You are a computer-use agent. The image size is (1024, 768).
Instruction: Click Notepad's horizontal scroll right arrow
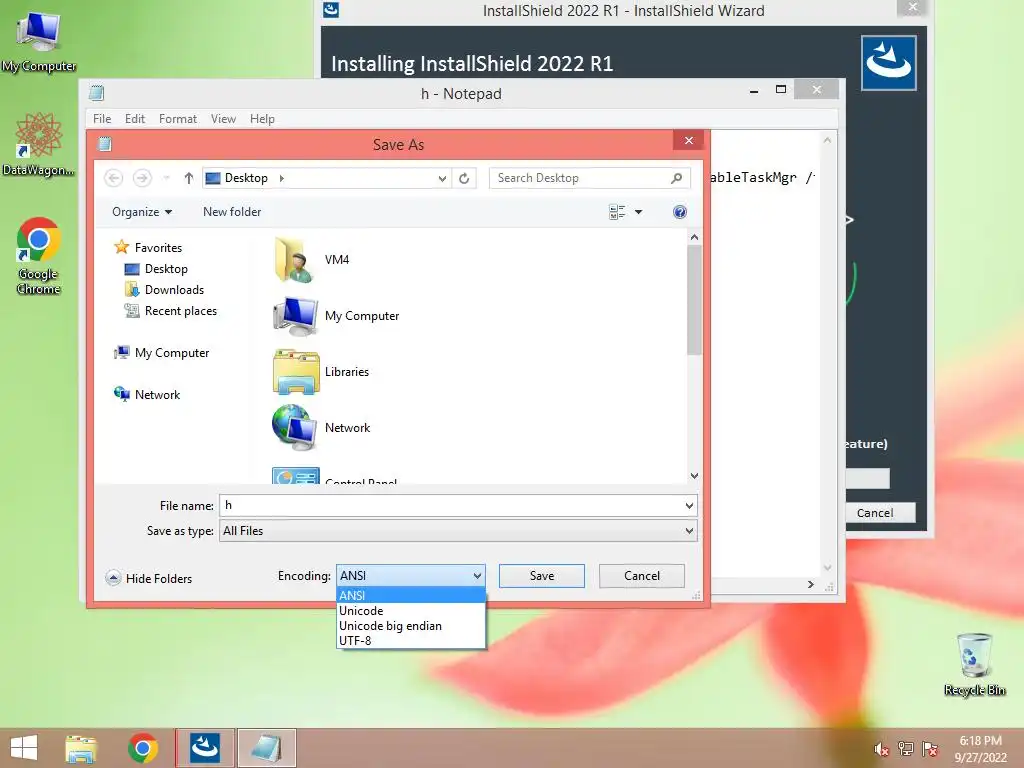(x=810, y=584)
